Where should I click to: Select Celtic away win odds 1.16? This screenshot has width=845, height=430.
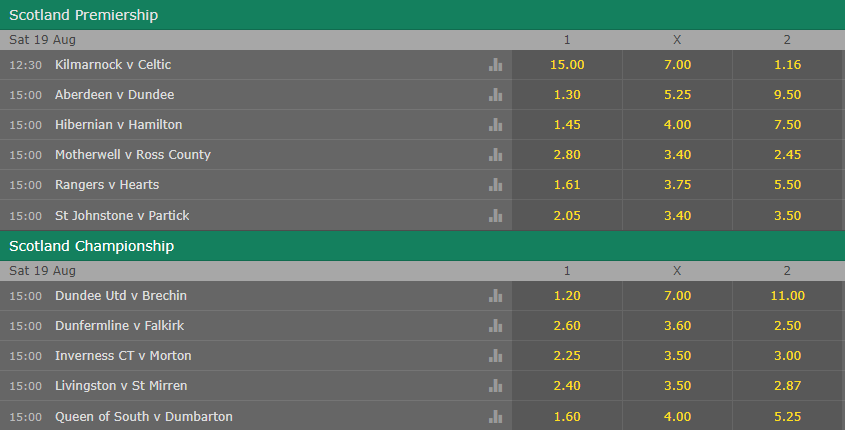788,65
